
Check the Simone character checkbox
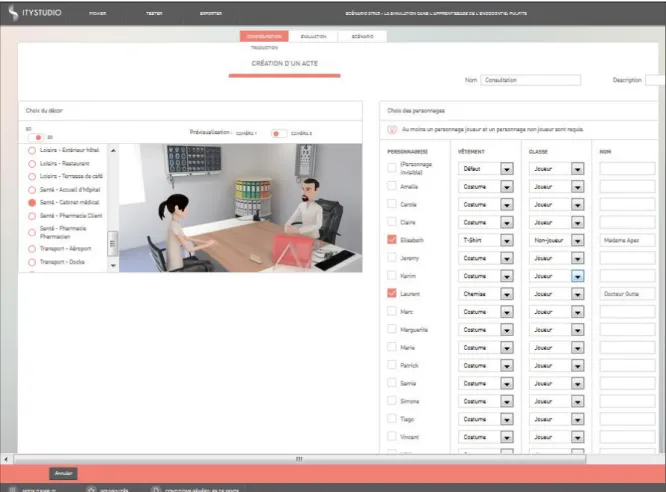click(392, 400)
